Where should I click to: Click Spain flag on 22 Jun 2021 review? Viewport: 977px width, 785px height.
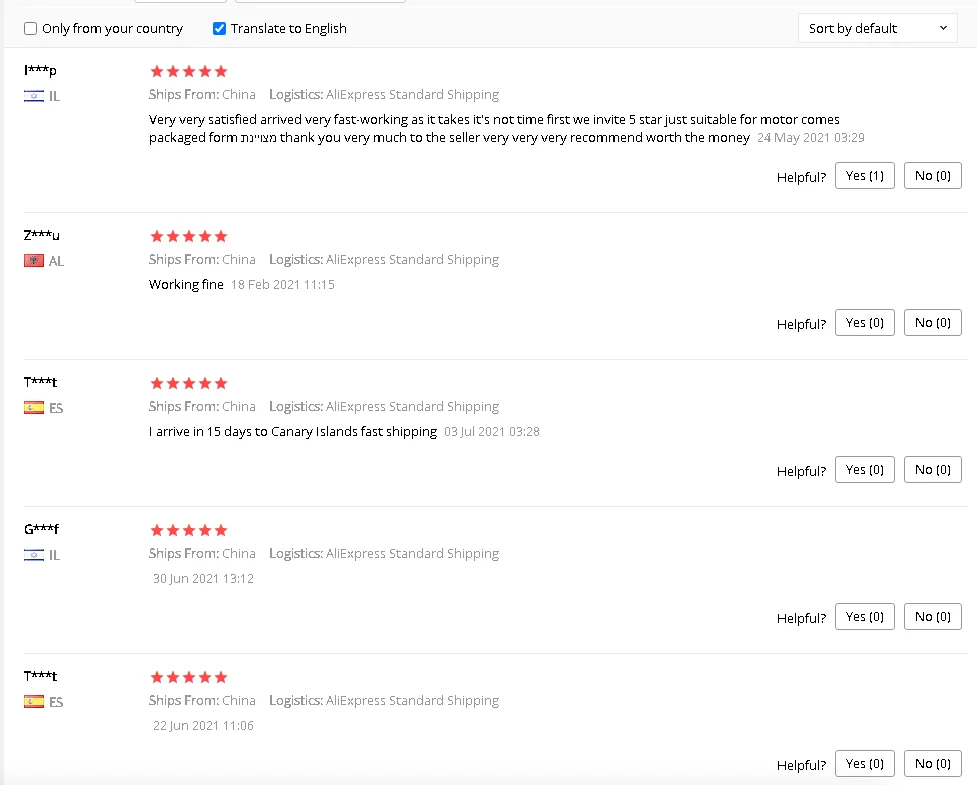point(34,702)
